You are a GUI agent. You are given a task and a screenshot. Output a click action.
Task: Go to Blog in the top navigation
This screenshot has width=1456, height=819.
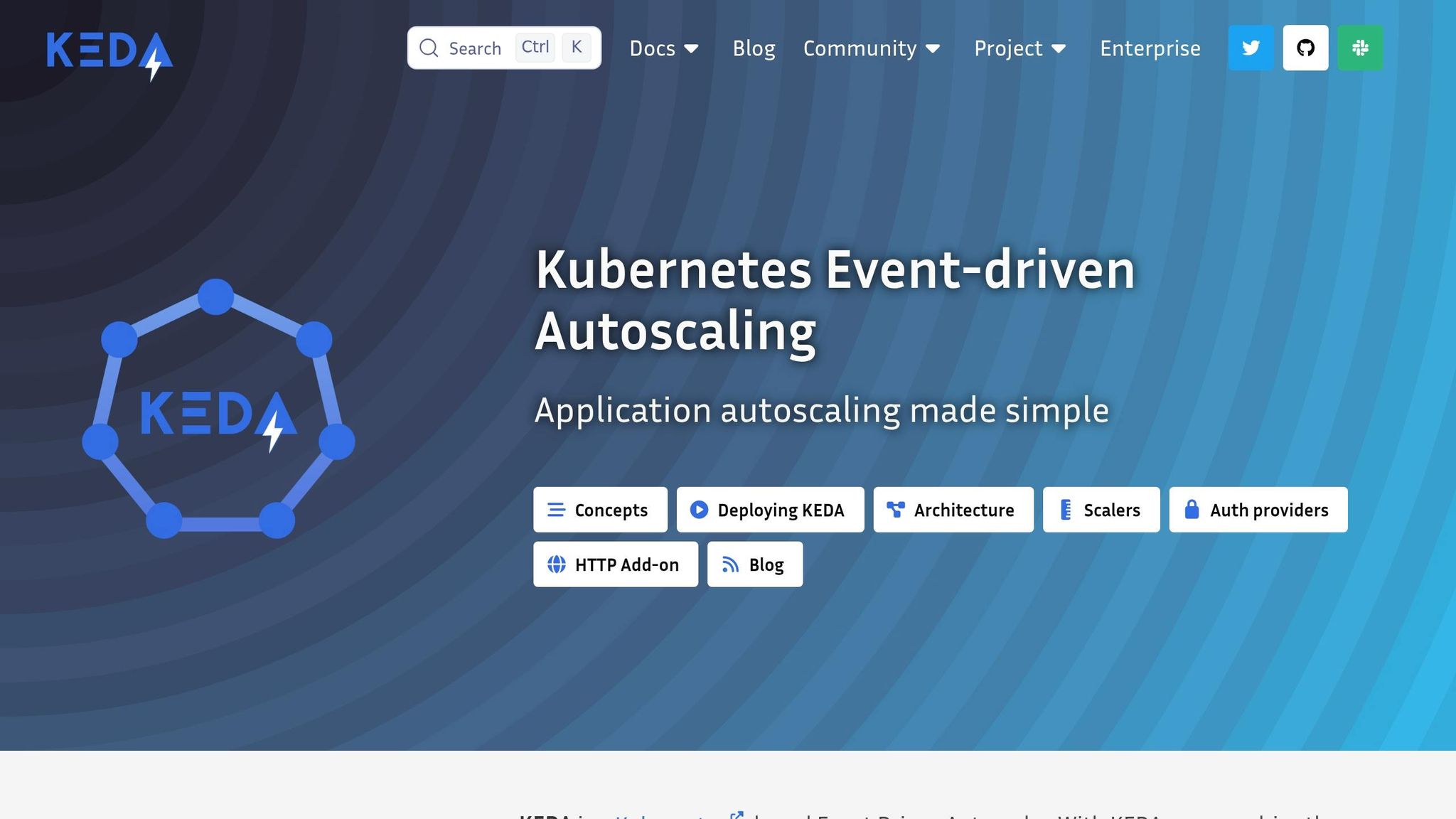[x=754, y=48]
